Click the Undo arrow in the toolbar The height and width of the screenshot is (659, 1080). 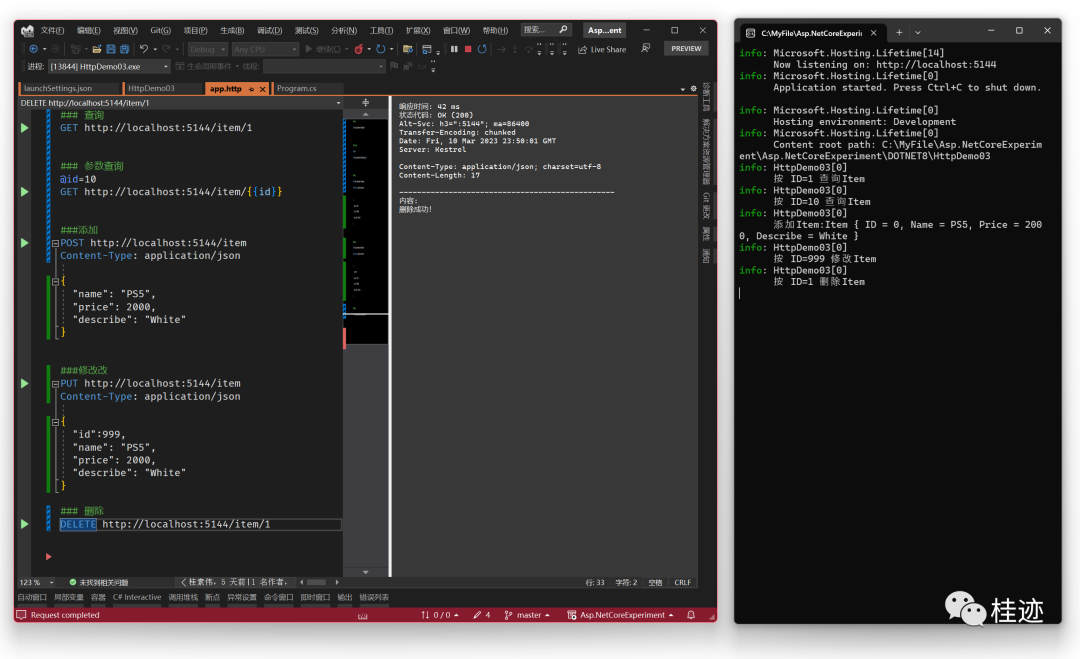pyautogui.click(x=144, y=49)
